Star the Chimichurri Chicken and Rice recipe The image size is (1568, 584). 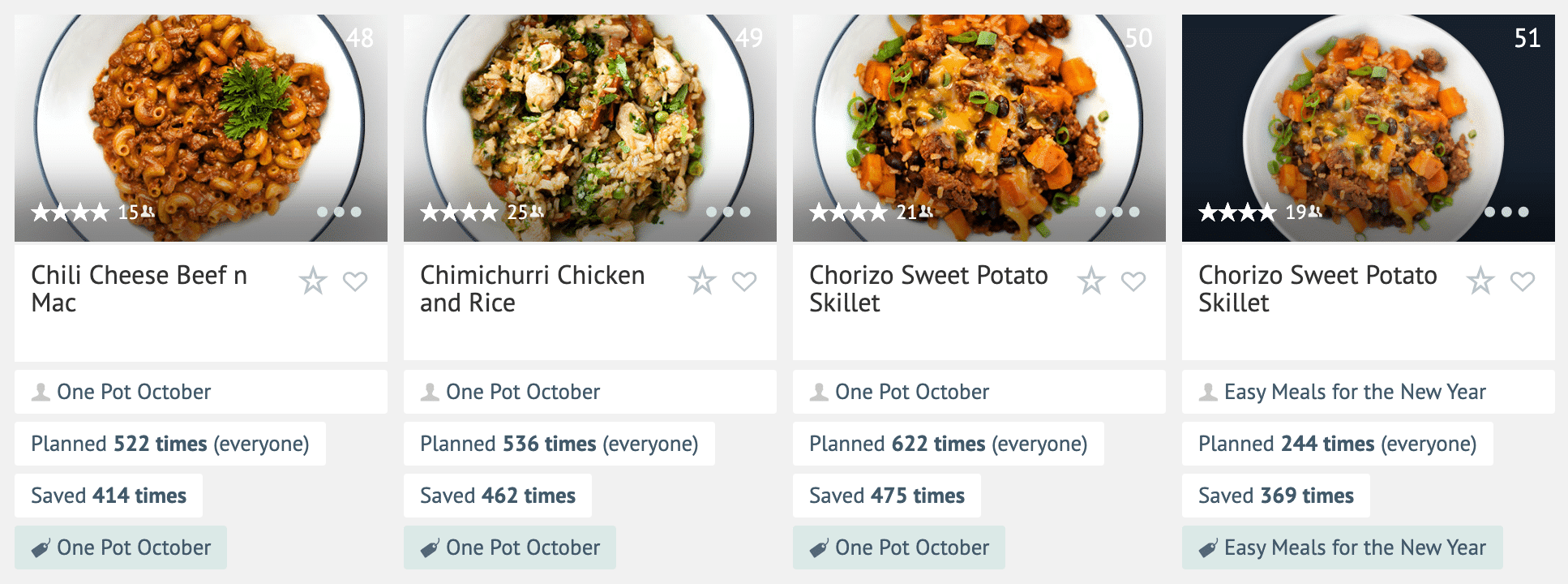point(702,281)
